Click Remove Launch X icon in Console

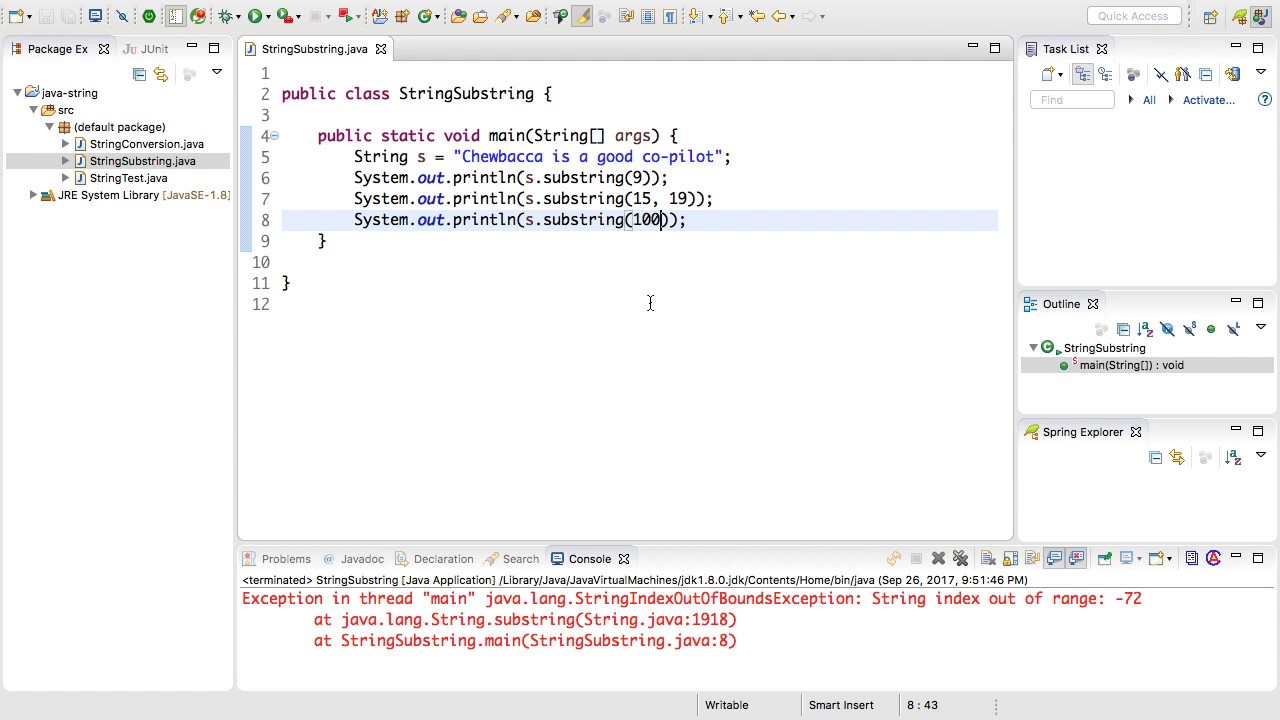point(938,558)
